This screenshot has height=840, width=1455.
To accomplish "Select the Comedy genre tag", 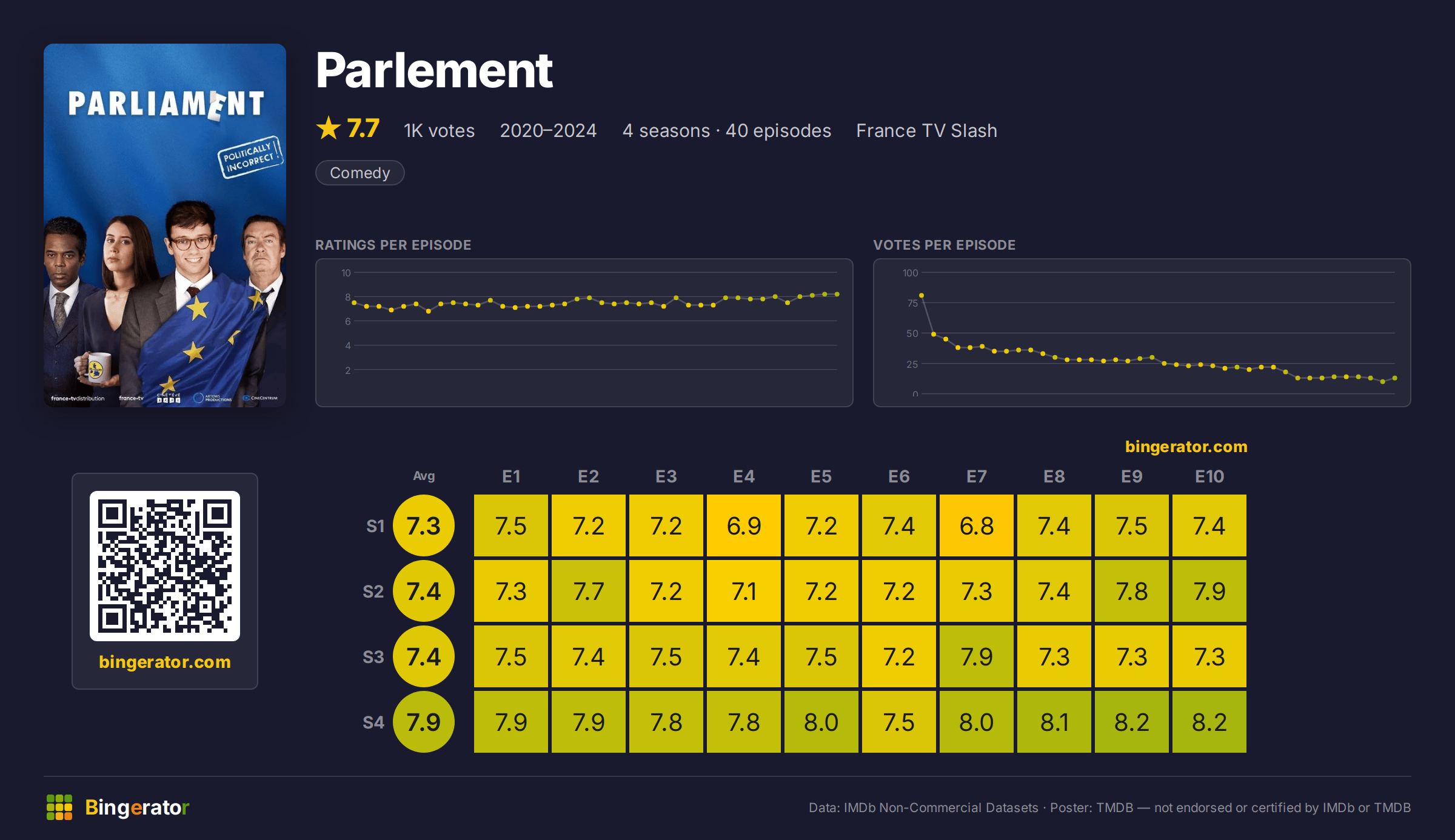I will (x=360, y=173).
